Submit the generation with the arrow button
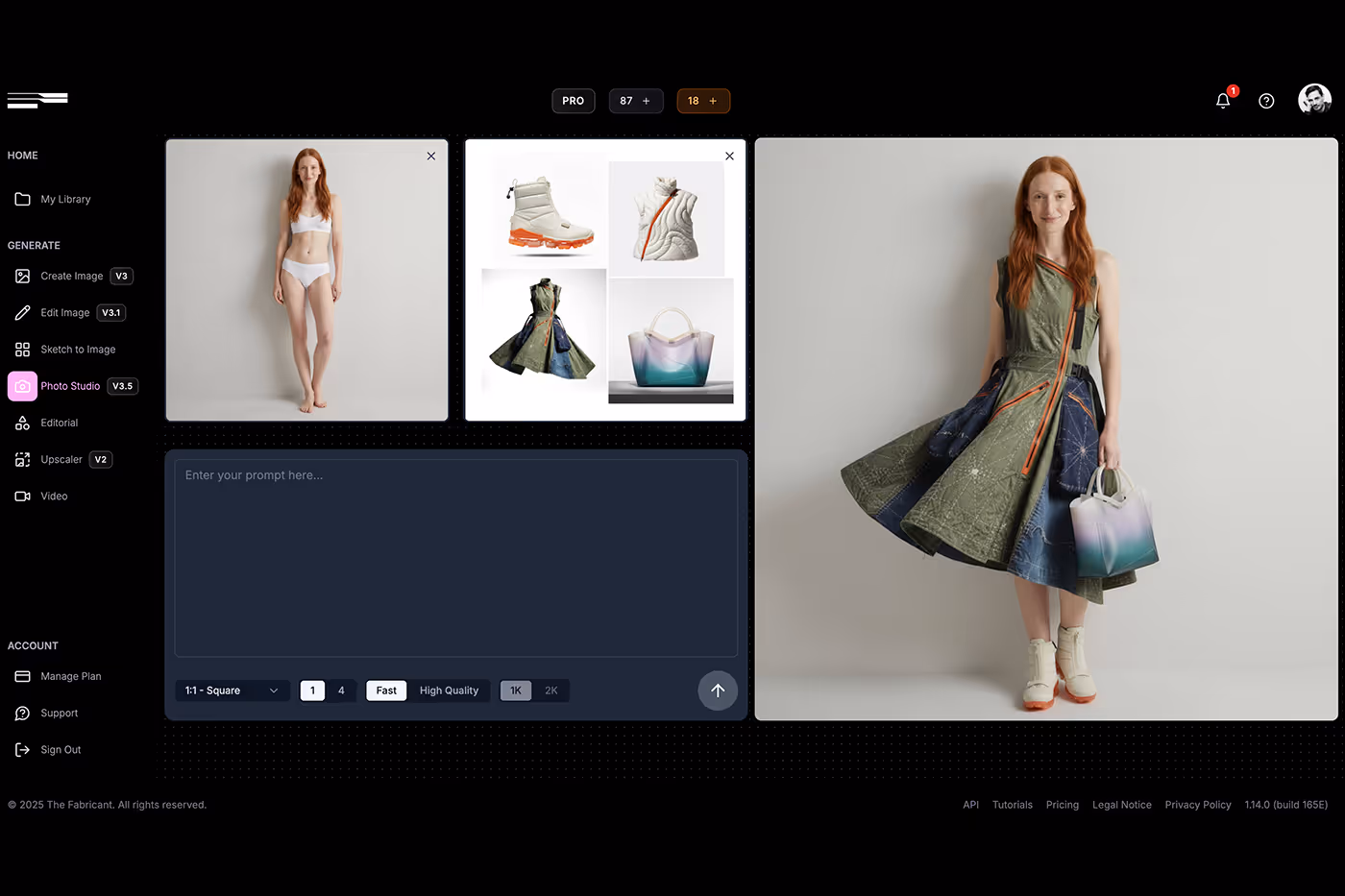Image resolution: width=1345 pixels, height=896 pixels. [718, 690]
